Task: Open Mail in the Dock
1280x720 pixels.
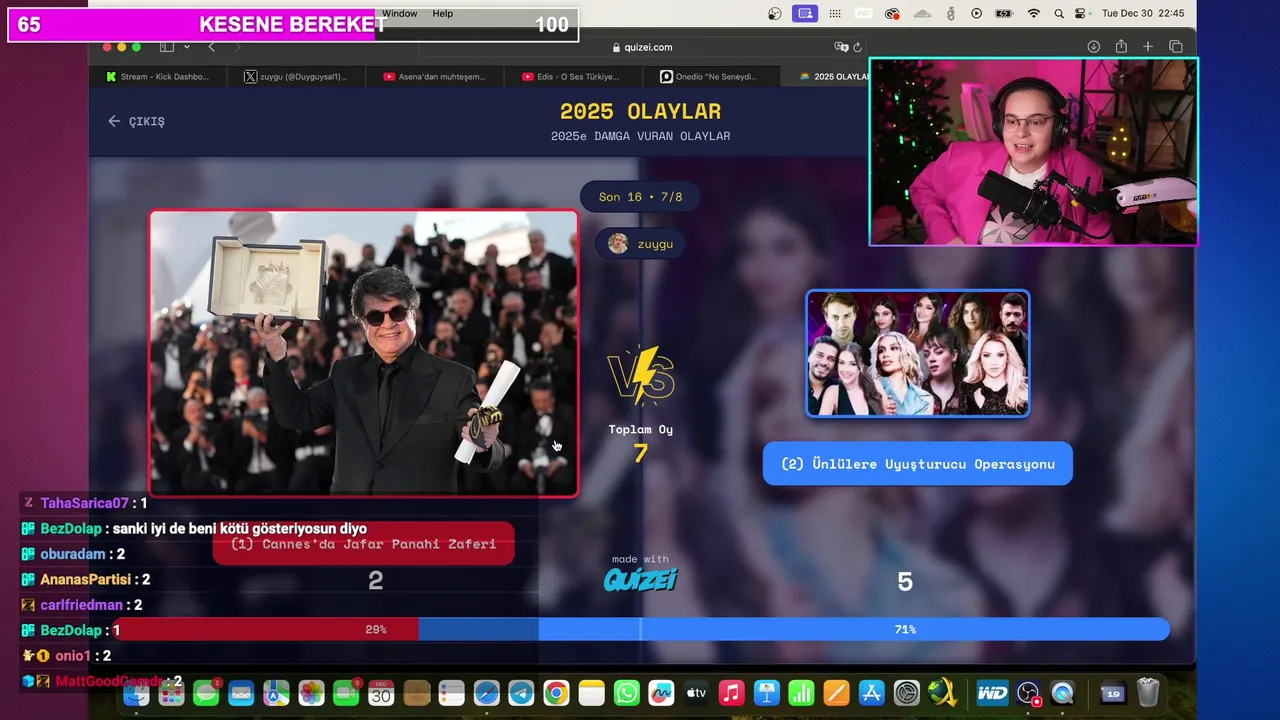Action: (x=241, y=693)
